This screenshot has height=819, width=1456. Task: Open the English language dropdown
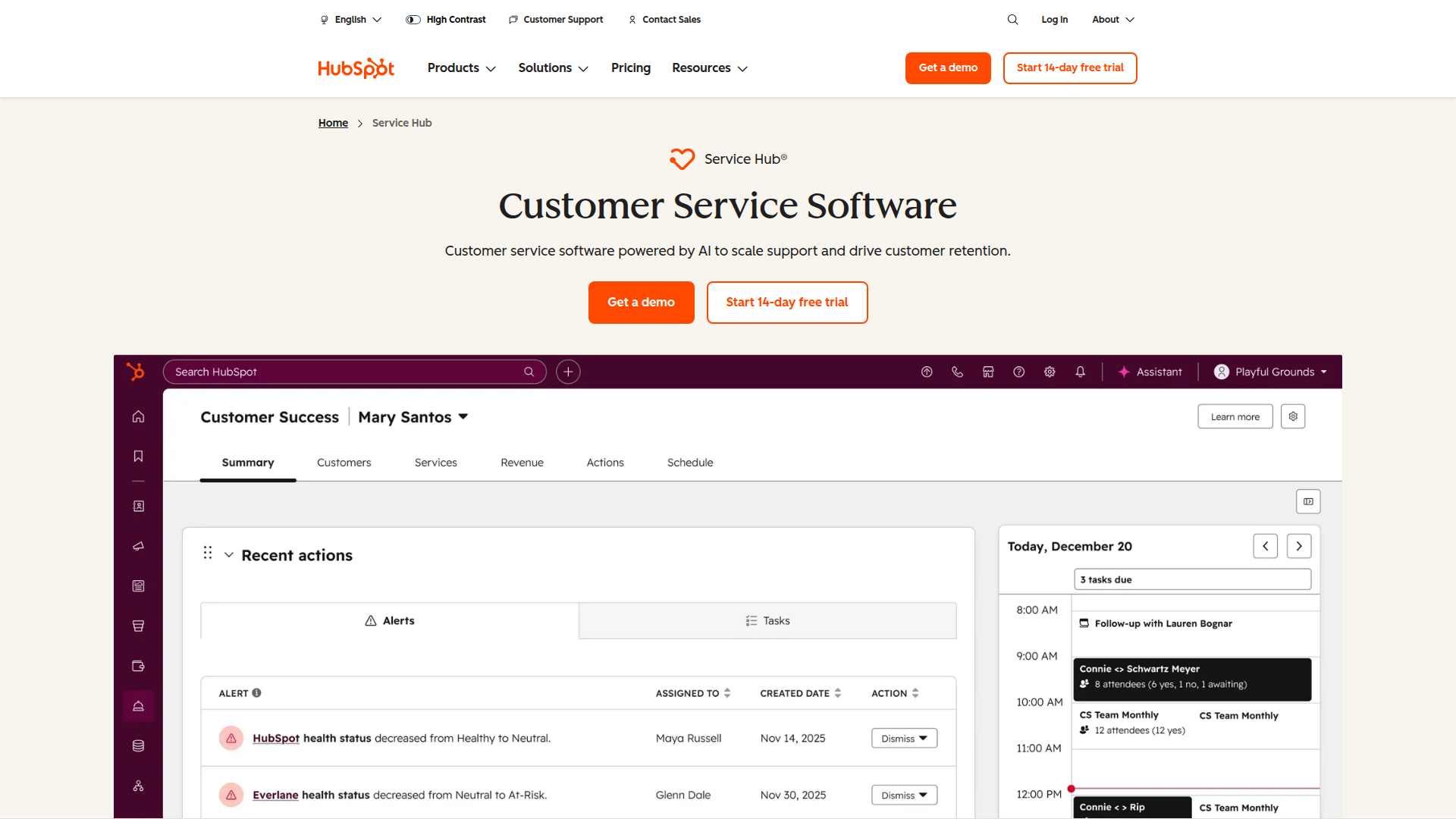click(x=350, y=19)
